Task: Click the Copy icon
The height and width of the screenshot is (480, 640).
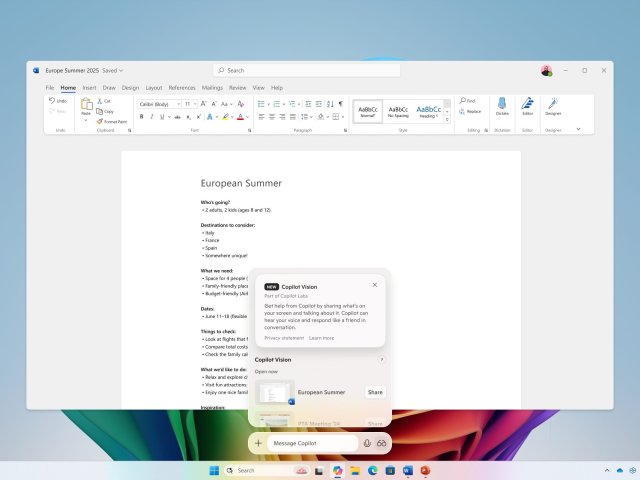Action: click(x=99, y=111)
